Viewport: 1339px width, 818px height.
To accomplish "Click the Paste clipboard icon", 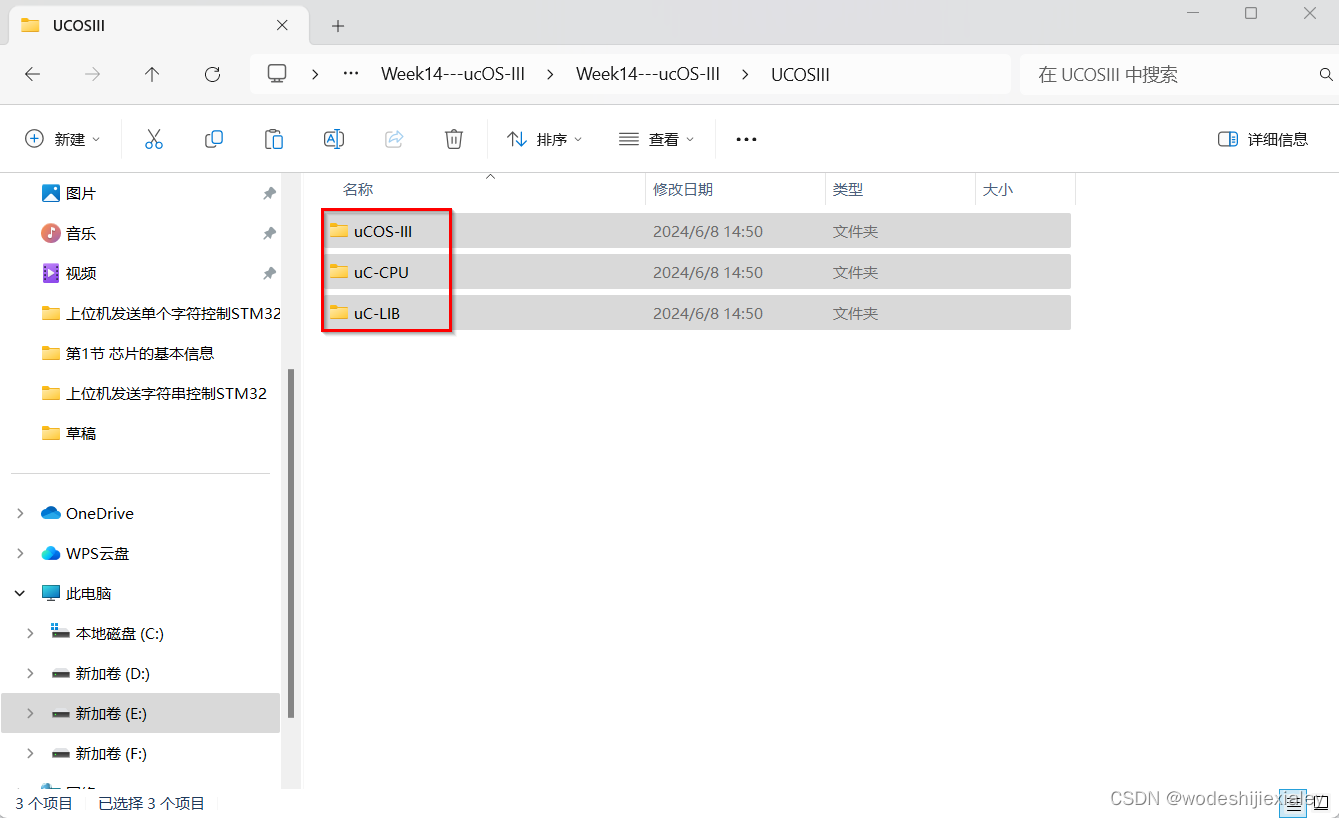I will point(274,139).
